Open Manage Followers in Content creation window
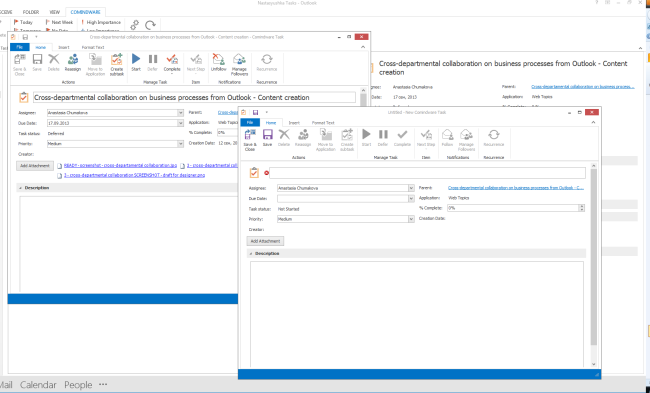Viewport: 650px width, 393px height. (x=239, y=65)
